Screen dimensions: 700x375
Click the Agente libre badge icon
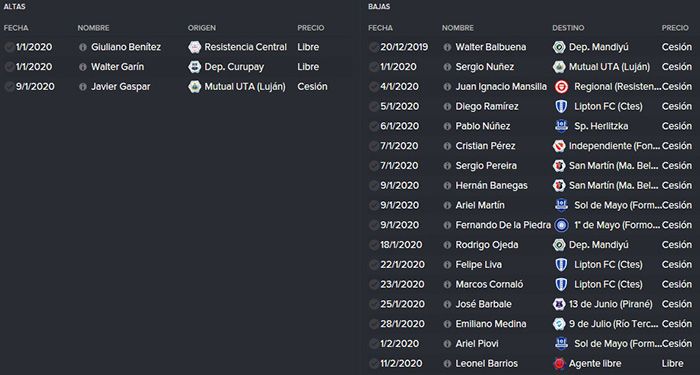(x=559, y=363)
